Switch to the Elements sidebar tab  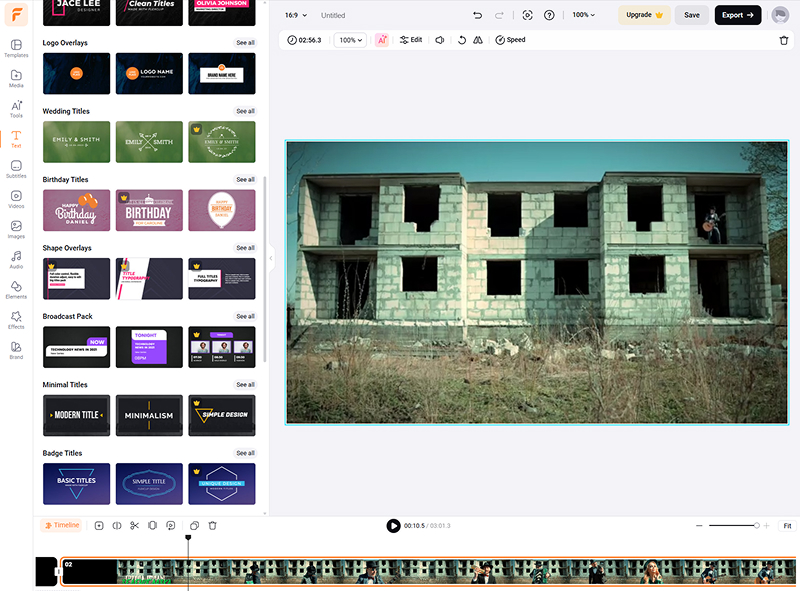[16, 289]
